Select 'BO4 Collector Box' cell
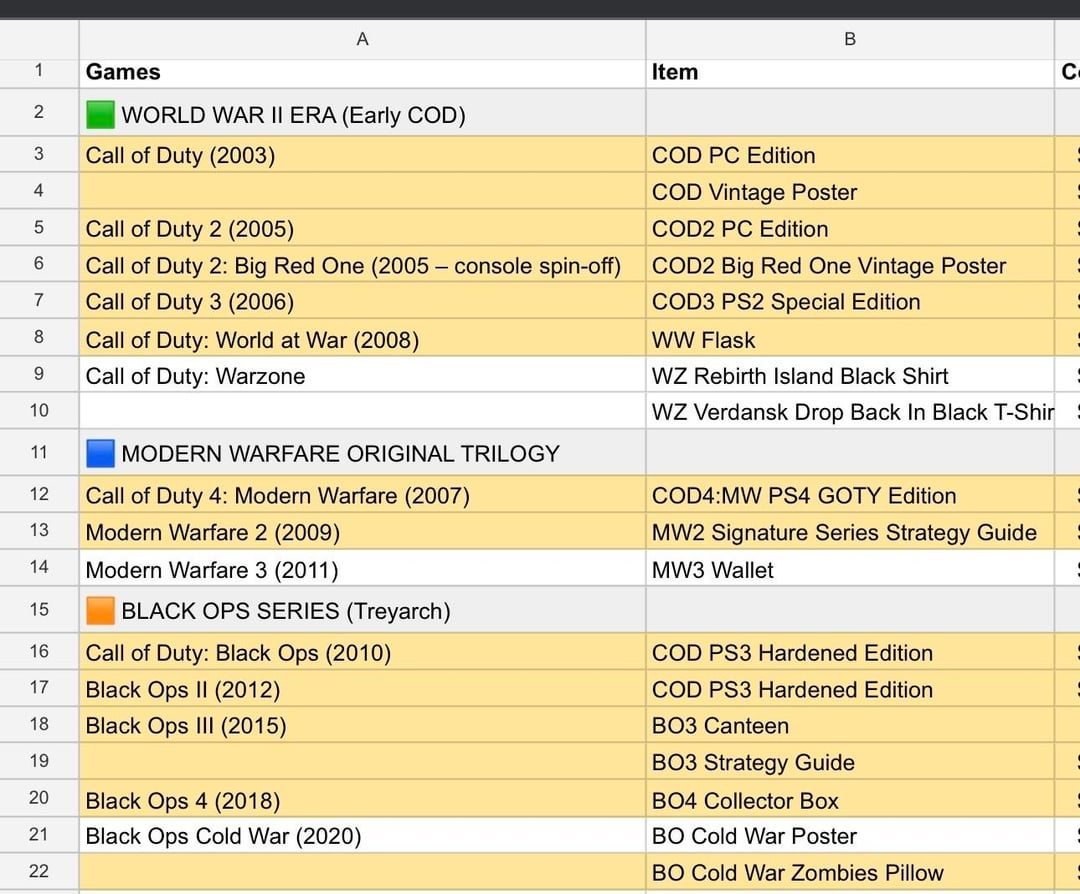The height and width of the screenshot is (894, 1080). point(850,800)
